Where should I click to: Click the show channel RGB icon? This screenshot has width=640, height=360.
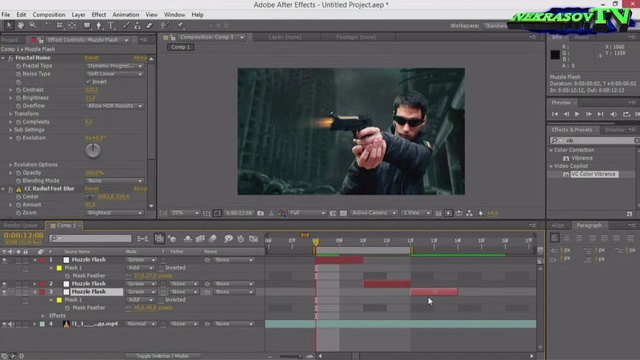point(282,213)
